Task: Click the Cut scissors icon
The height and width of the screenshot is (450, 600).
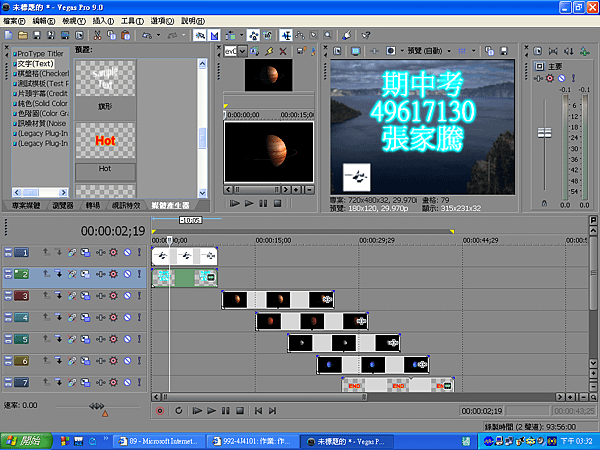Action: (x=97, y=36)
